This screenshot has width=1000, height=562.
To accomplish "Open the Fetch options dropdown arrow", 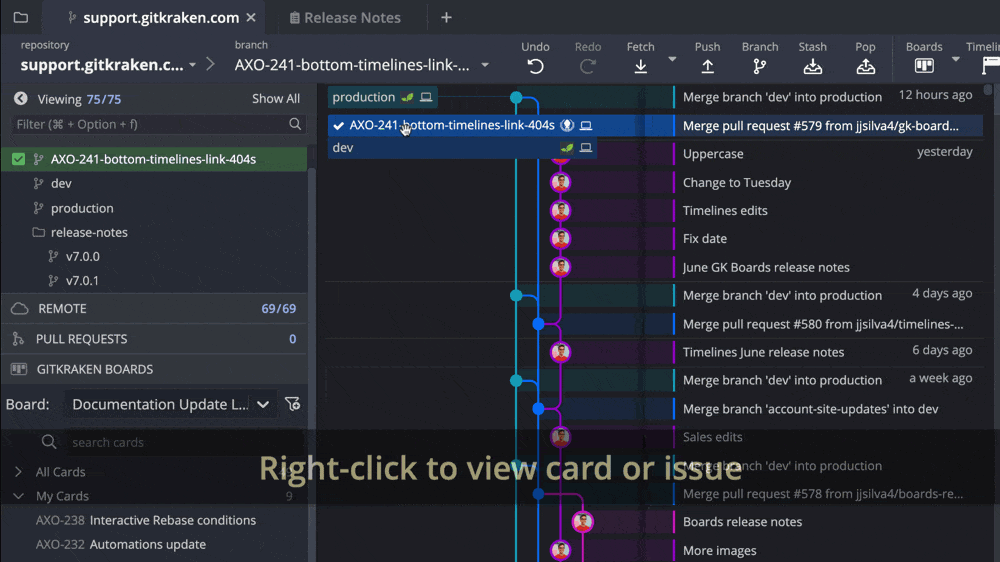I will pyautogui.click(x=672, y=59).
